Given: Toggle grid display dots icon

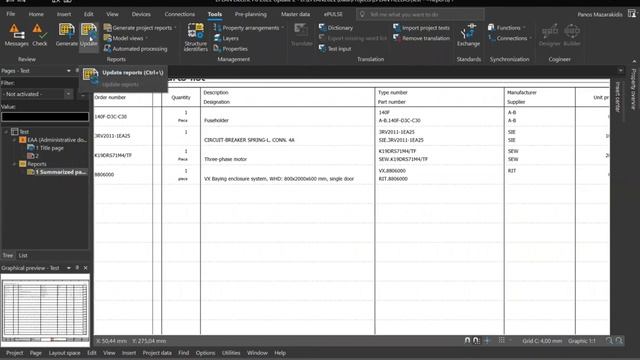Looking at the screenshot, I should (501, 340).
